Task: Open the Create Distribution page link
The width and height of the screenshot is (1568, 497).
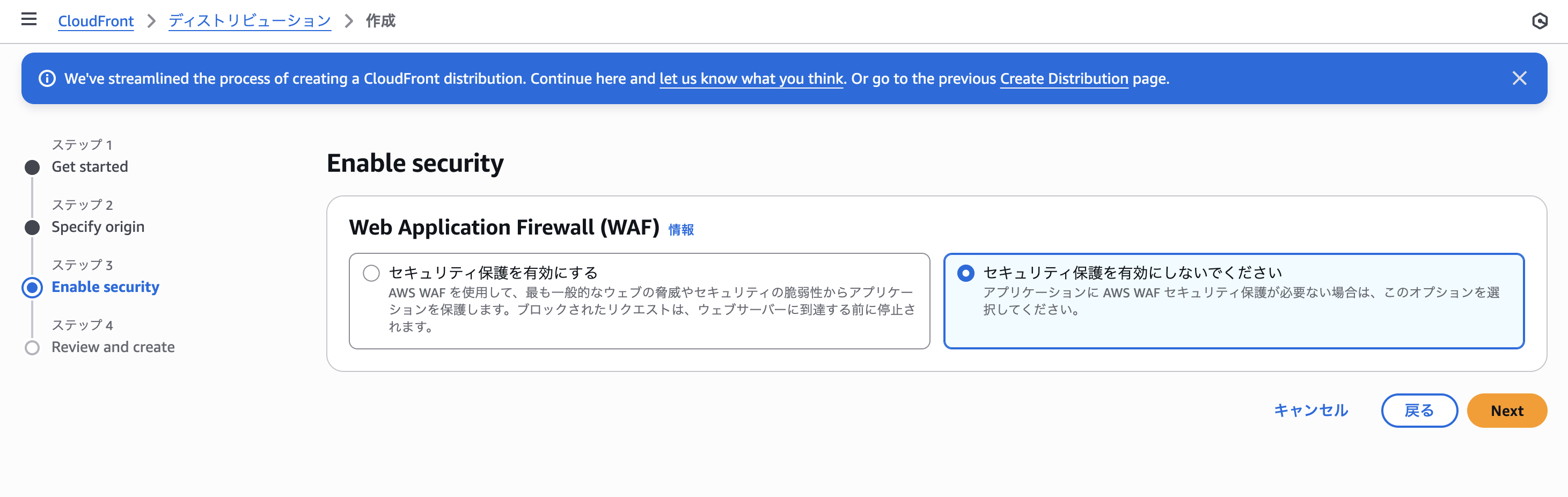Action: tap(1064, 78)
